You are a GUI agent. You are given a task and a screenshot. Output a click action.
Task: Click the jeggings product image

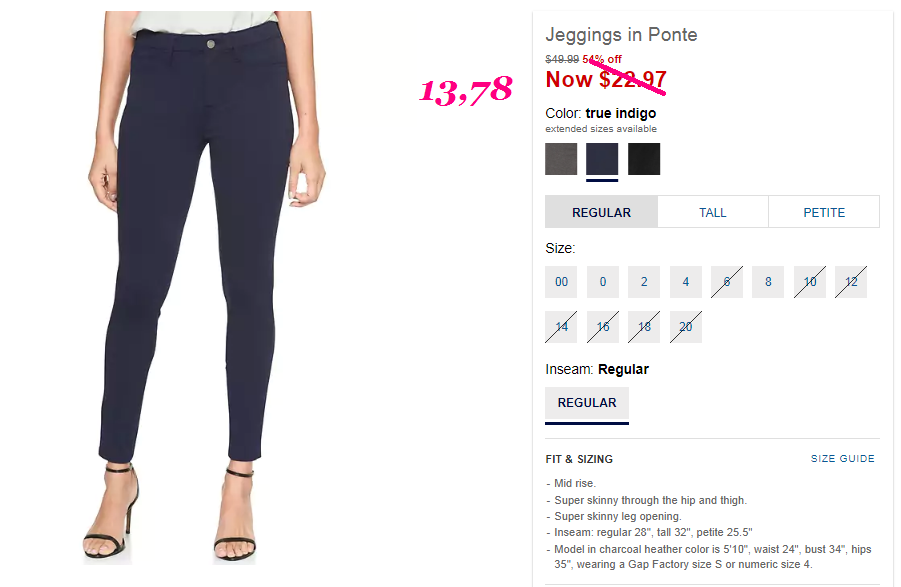[207, 287]
